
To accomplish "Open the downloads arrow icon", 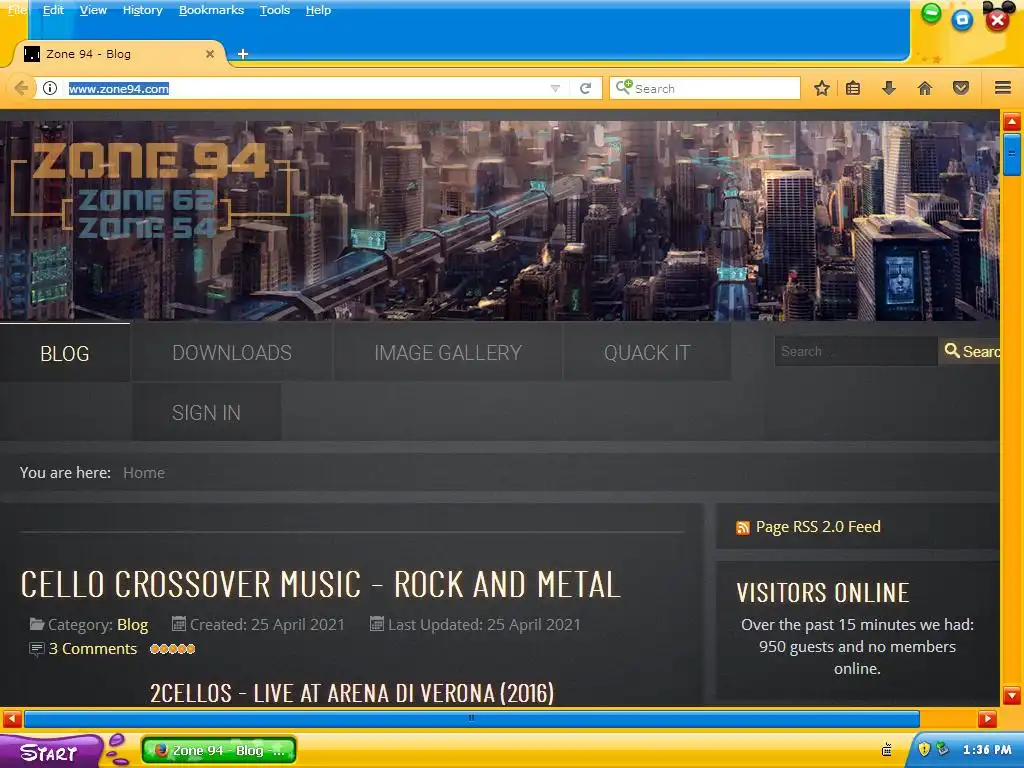I will coord(889,88).
